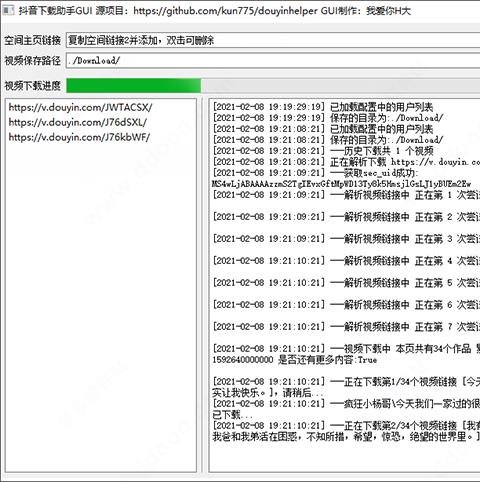Click the log line starting 疯狂小杨哥
This screenshot has width=480, height=482.
(346, 404)
